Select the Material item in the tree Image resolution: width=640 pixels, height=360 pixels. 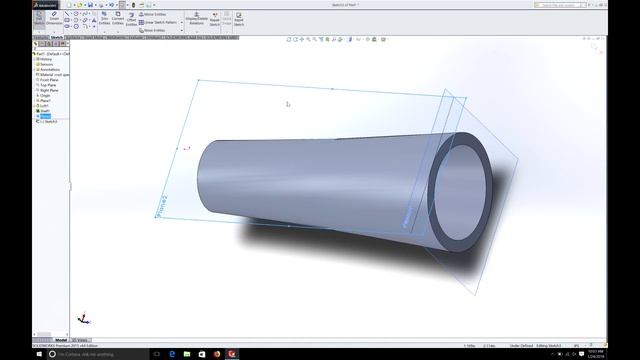53,75
